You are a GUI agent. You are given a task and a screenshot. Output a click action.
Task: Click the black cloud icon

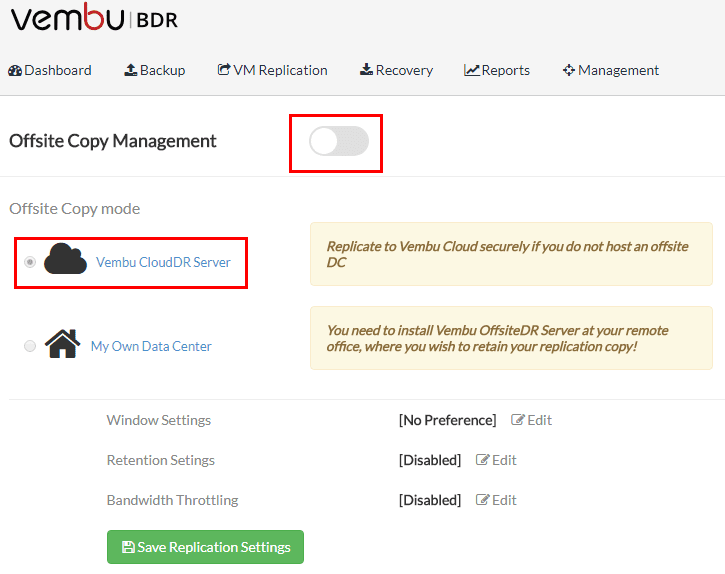pyautogui.click(x=65, y=259)
